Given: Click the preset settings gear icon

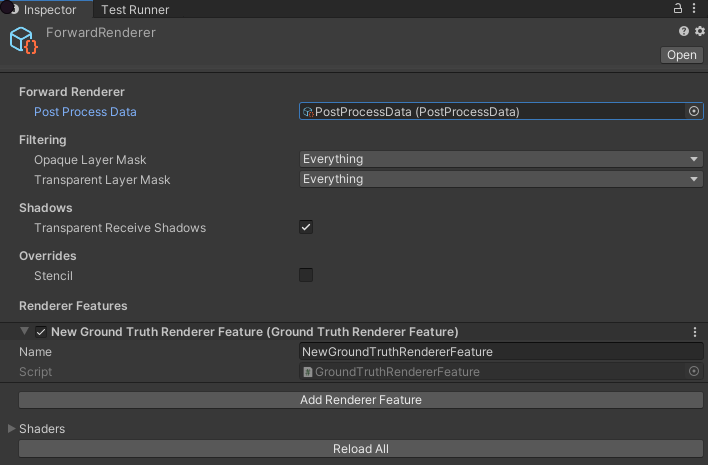Looking at the screenshot, I should click(699, 32).
